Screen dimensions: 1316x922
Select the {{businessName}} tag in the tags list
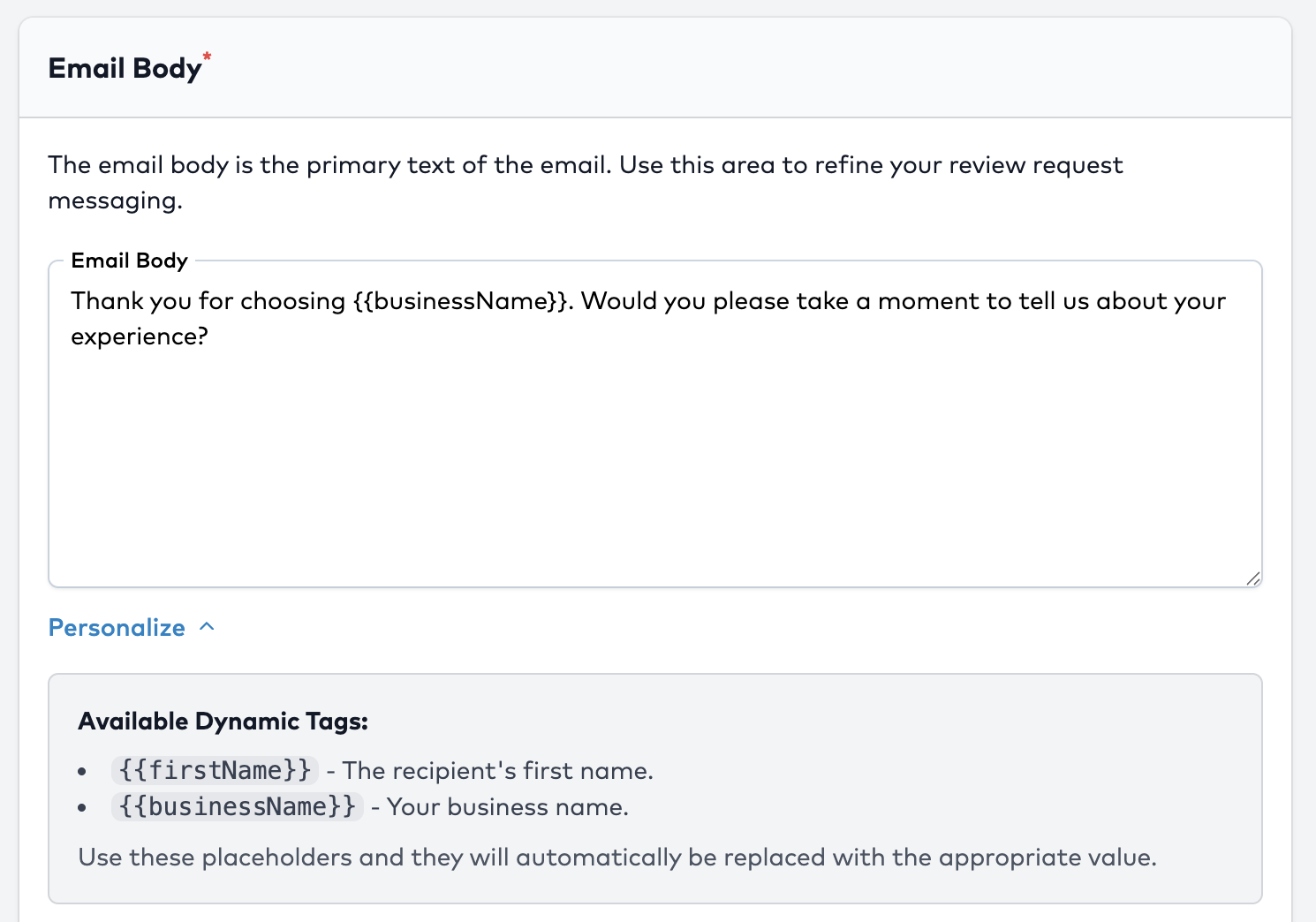[237, 806]
